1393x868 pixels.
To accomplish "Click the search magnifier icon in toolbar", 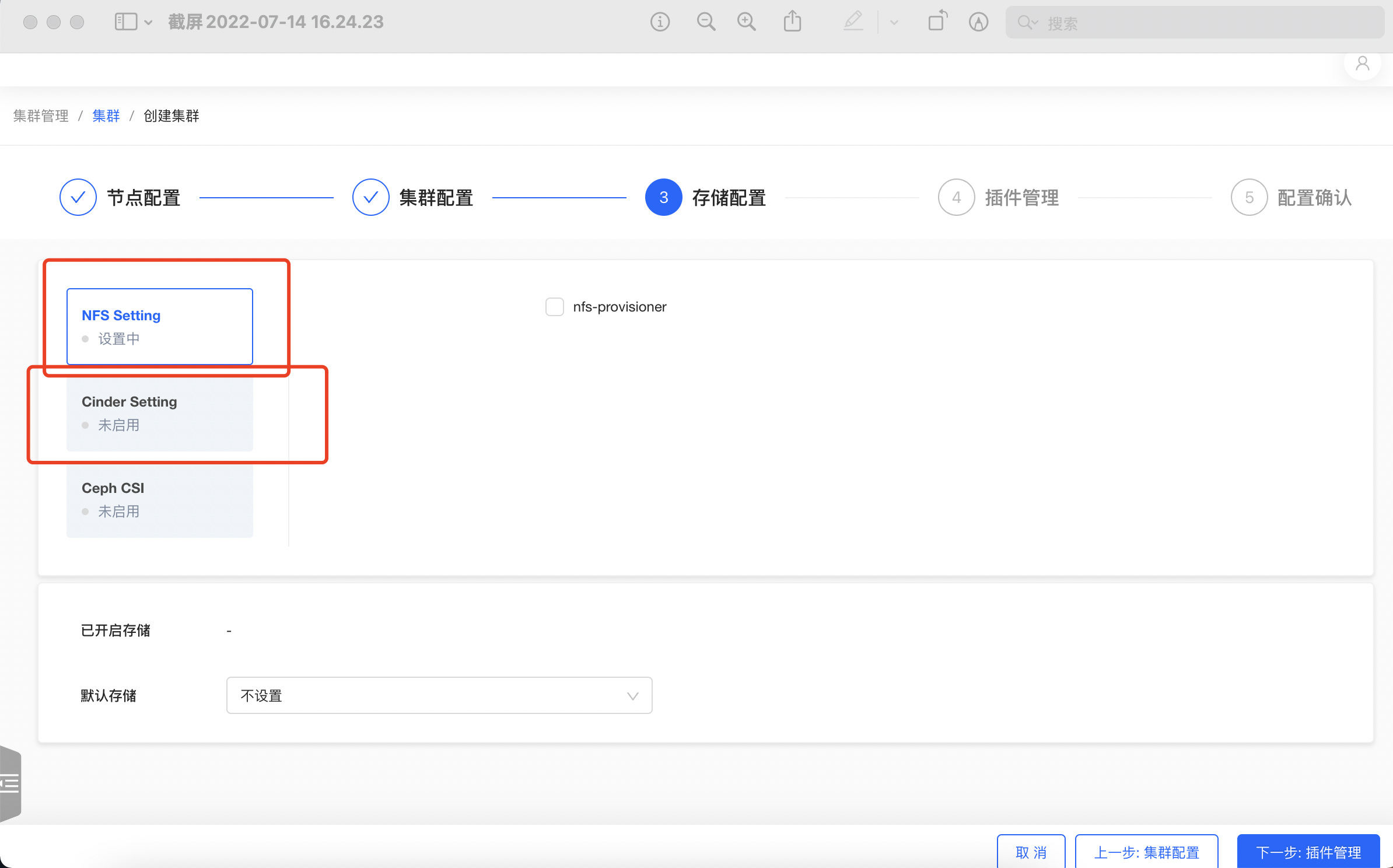I will 1026,22.
